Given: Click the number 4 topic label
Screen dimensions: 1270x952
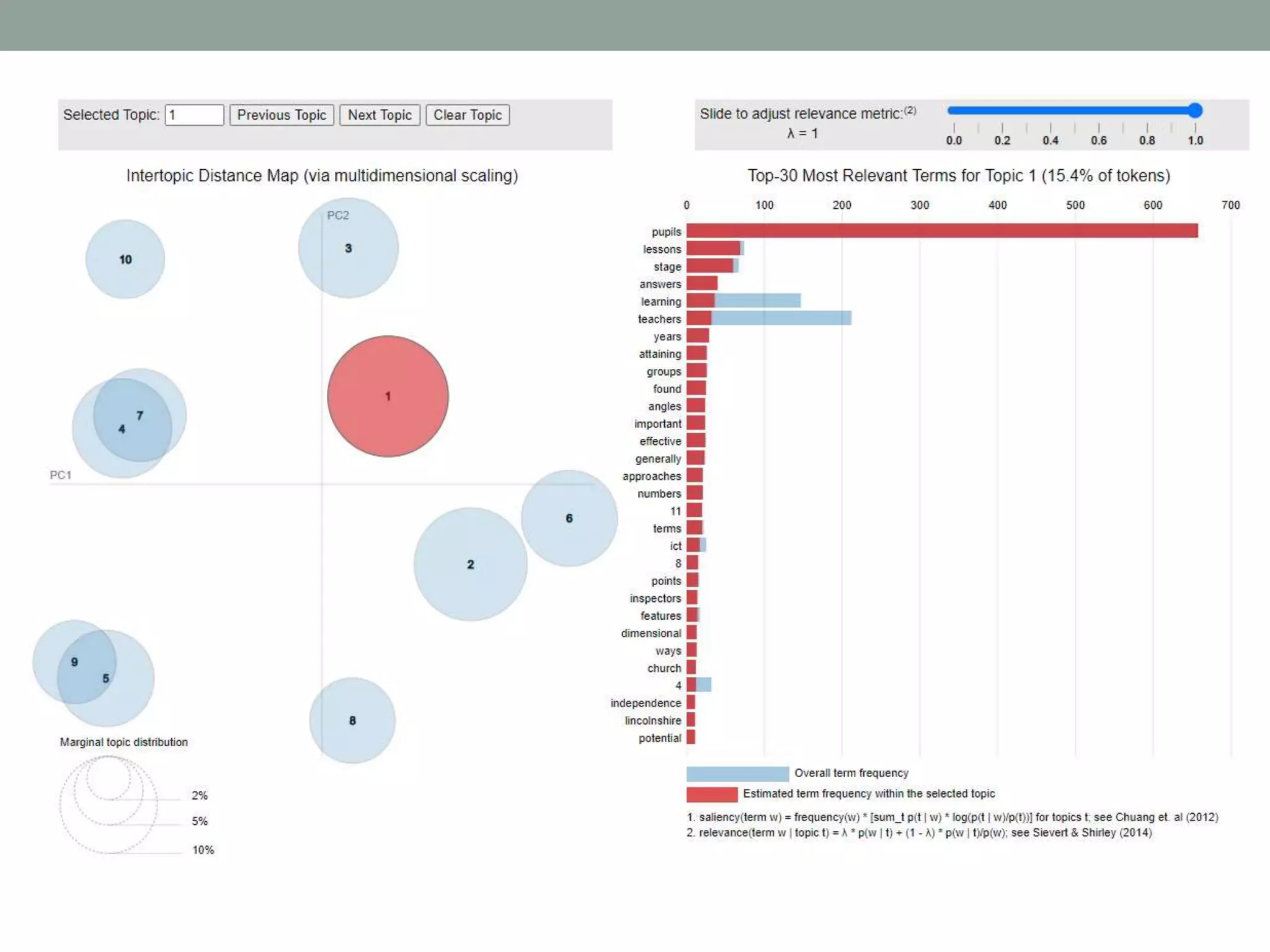Looking at the screenshot, I should click(122, 429).
